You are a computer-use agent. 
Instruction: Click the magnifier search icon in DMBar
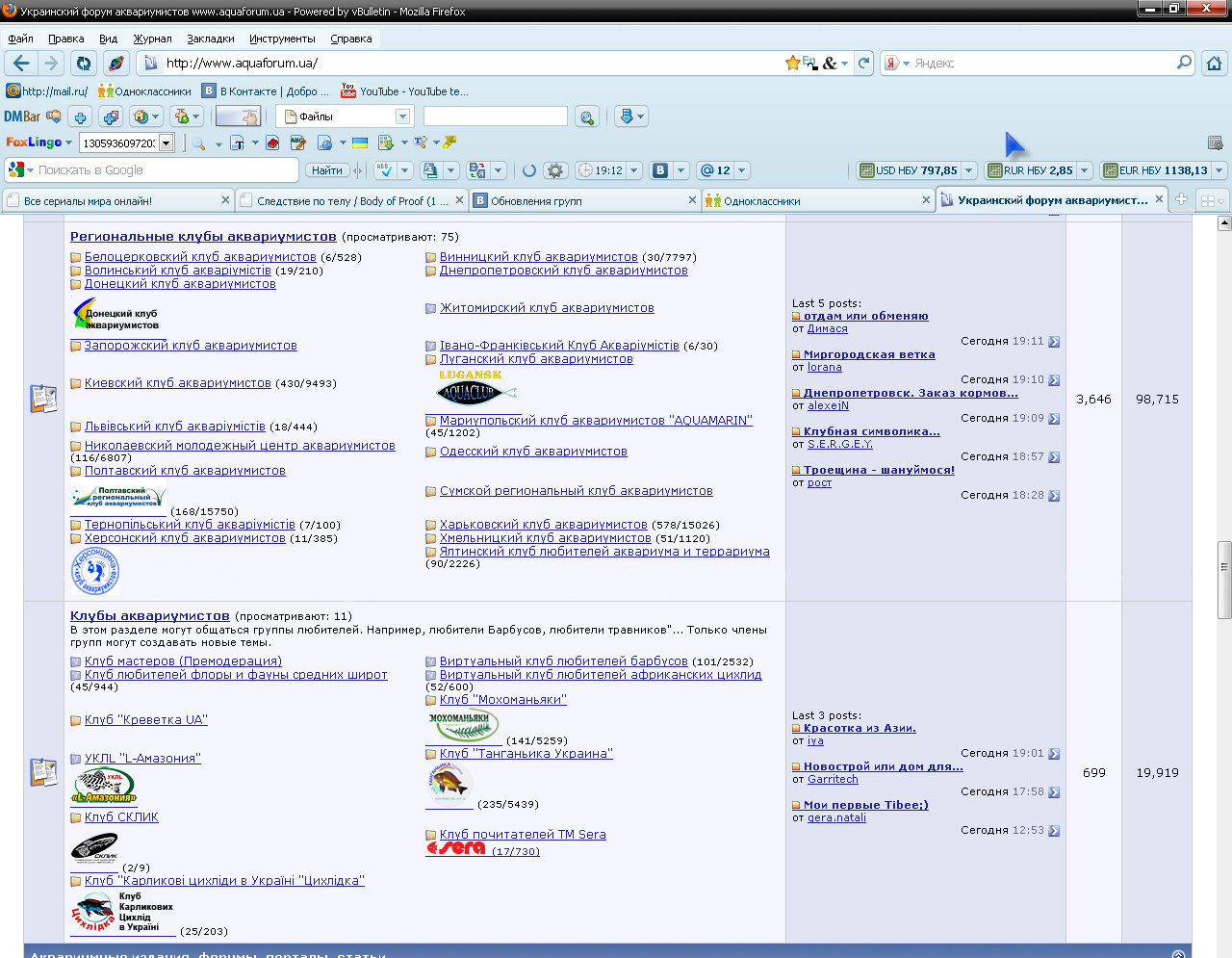pyautogui.click(x=586, y=117)
